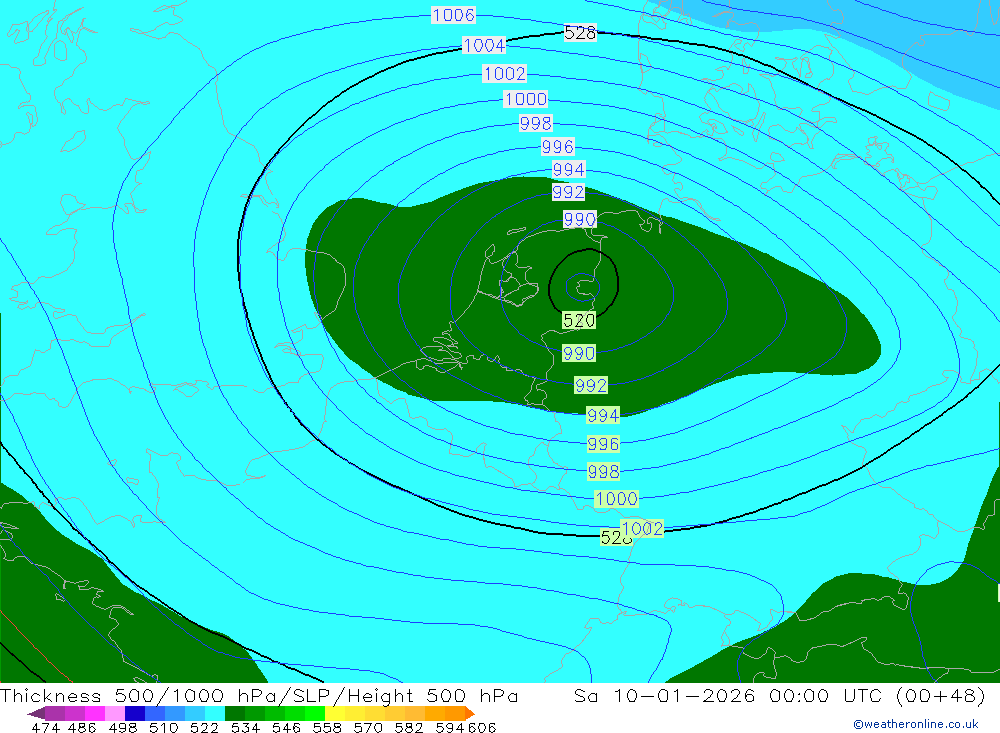The height and width of the screenshot is (733, 1000).
Task: Click the 498 legend value
Action: point(122,727)
